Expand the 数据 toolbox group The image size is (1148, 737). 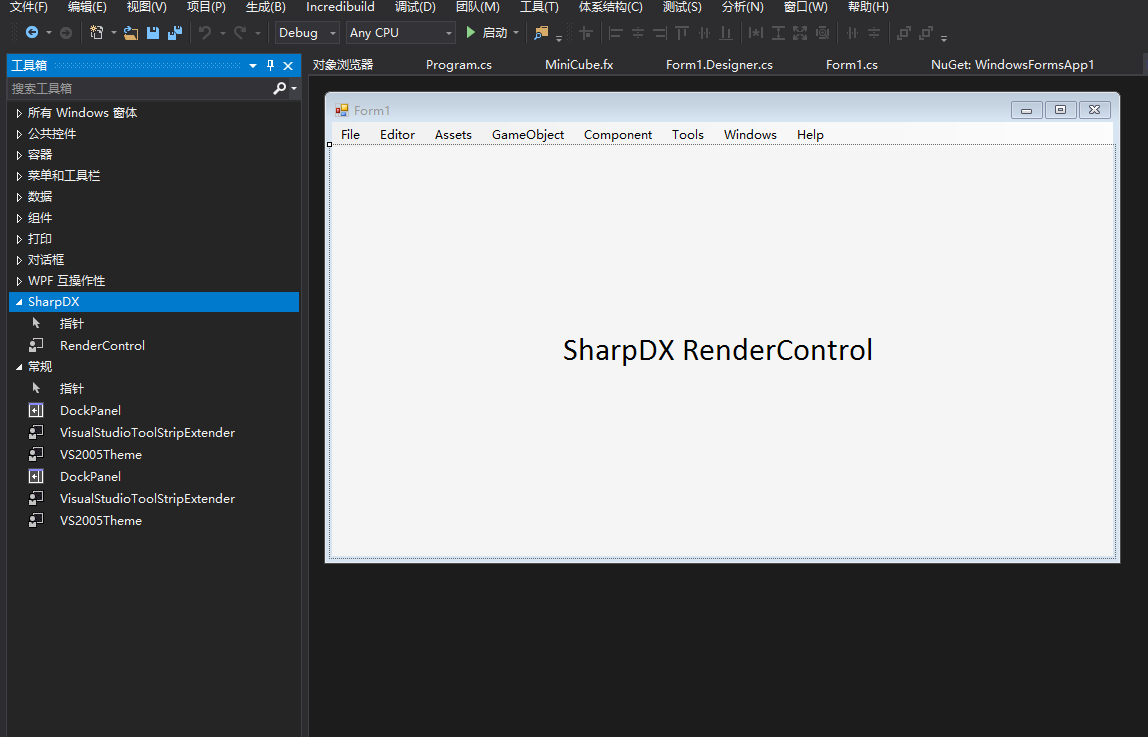(x=19, y=197)
